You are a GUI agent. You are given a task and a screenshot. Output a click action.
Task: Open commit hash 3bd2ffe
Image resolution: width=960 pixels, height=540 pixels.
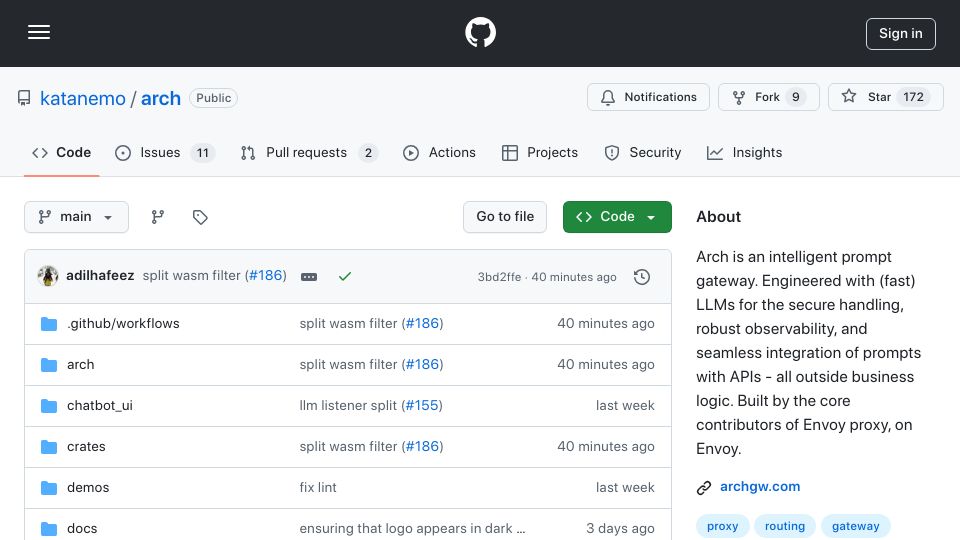pos(499,277)
